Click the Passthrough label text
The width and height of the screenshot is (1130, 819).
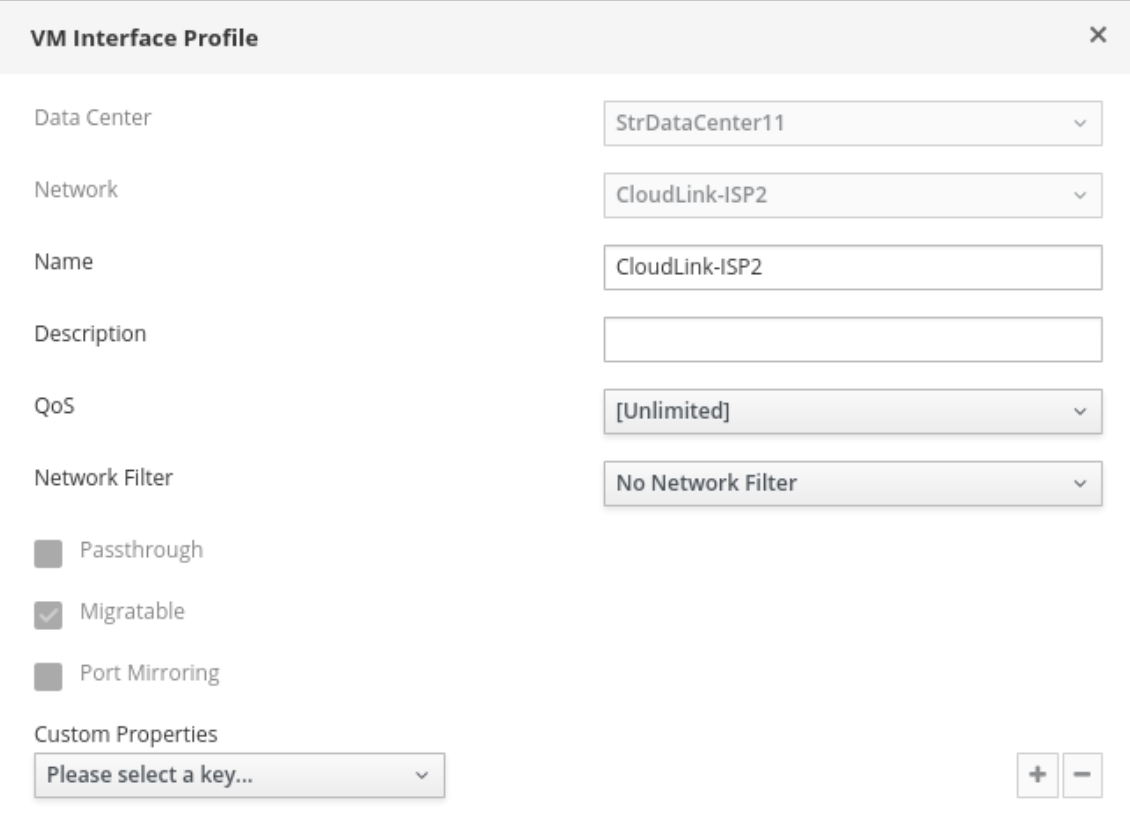pos(141,549)
